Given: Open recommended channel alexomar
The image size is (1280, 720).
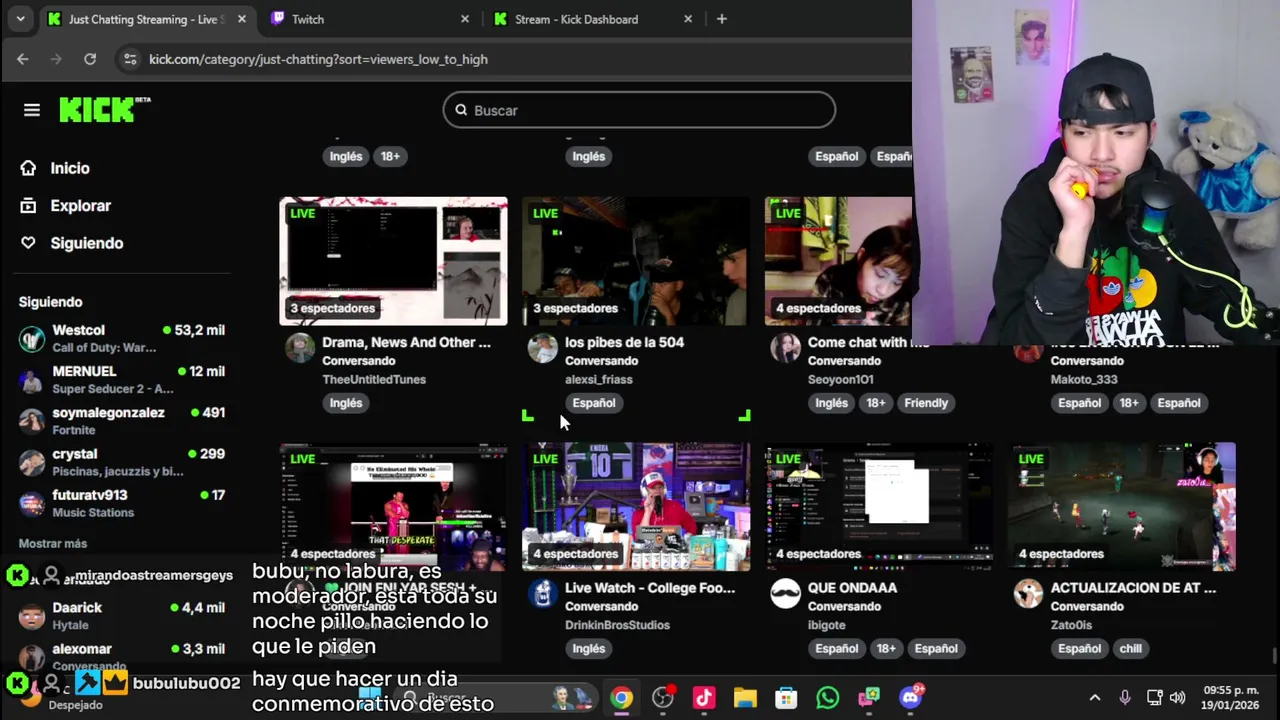Looking at the screenshot, I should coord(122,656).
